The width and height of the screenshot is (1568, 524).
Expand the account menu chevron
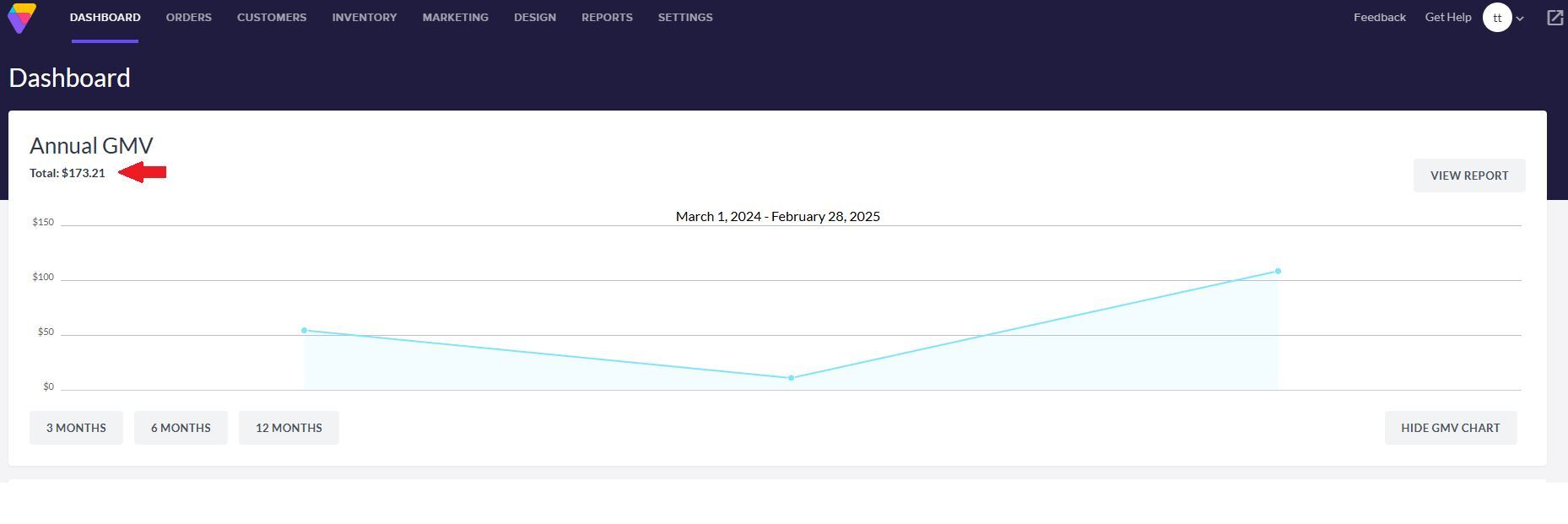[1520, 19]
